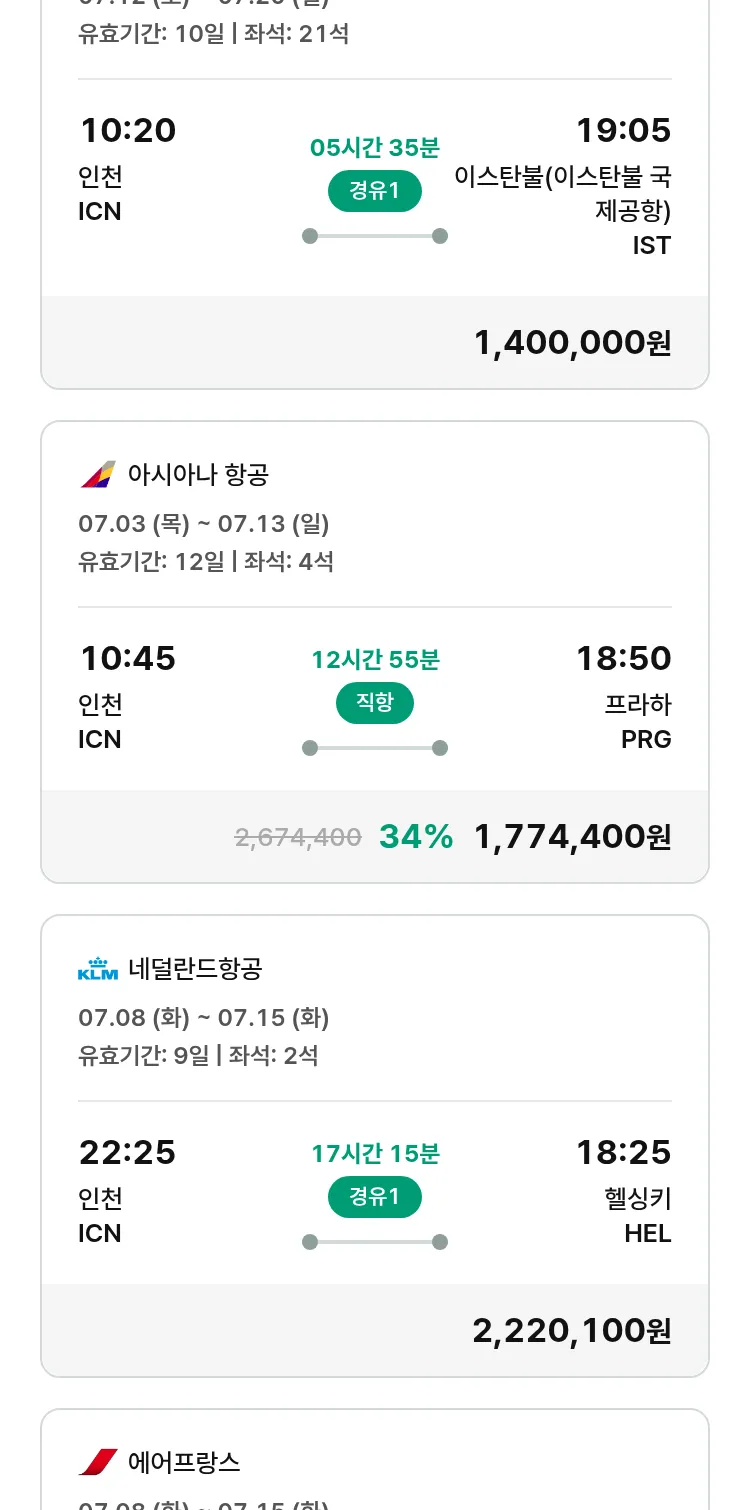Select the 2,220,100원 Helsinki fare
The height and width of the screenshot is (1510, 750).
point(571,1331)
